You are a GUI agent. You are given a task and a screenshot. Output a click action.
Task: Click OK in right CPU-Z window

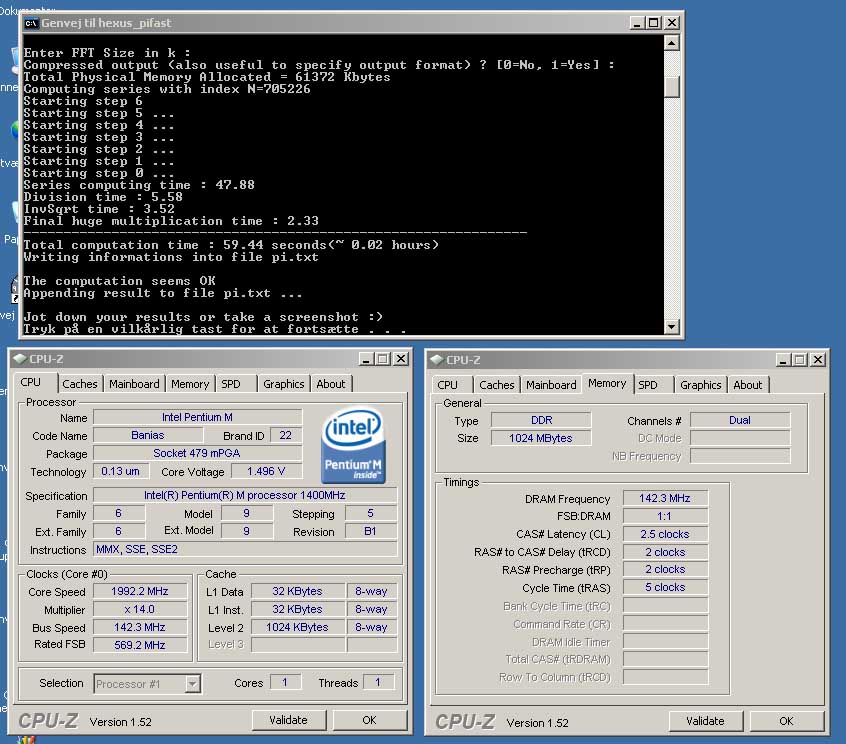point(787,721)
